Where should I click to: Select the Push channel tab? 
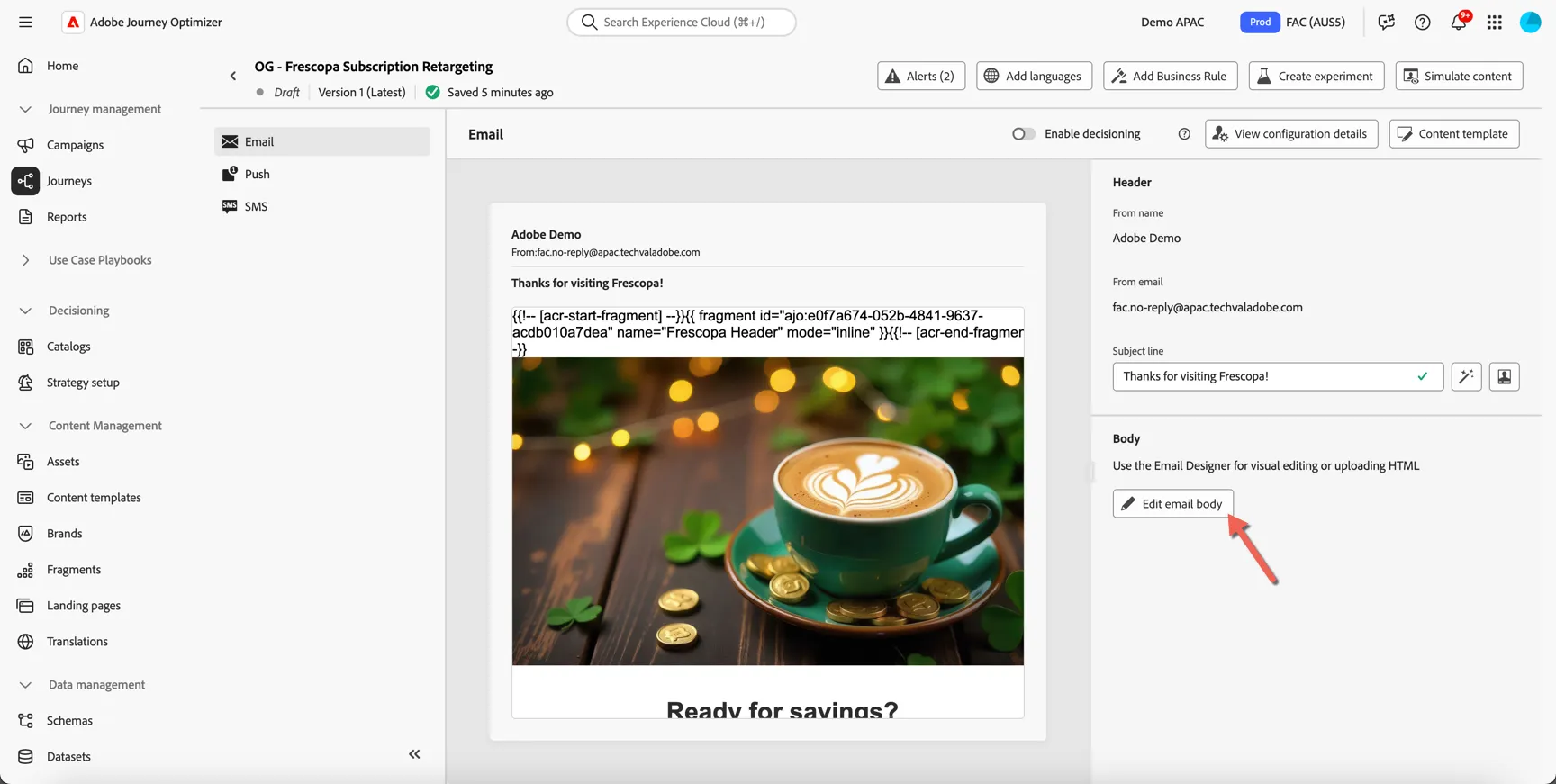322,174
